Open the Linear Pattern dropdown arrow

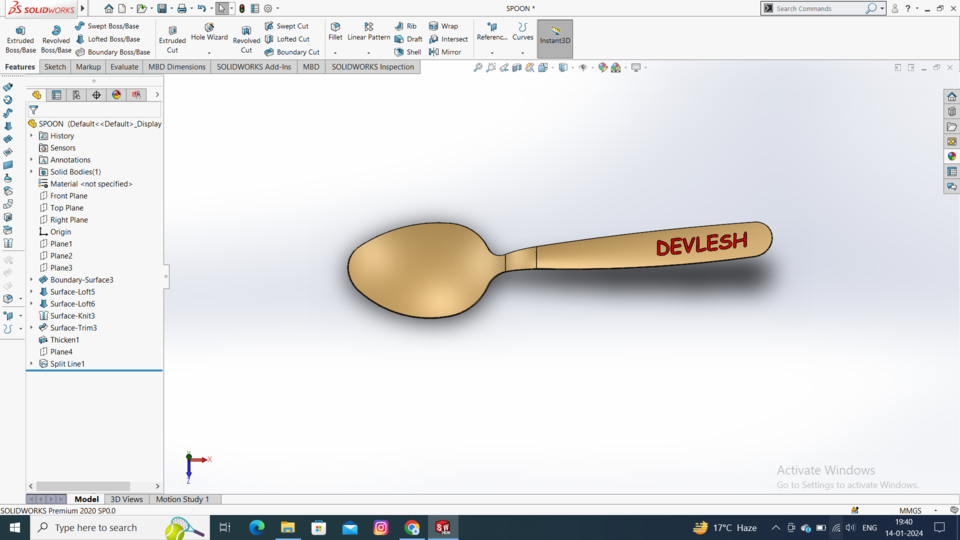click(x=369, y=53)
